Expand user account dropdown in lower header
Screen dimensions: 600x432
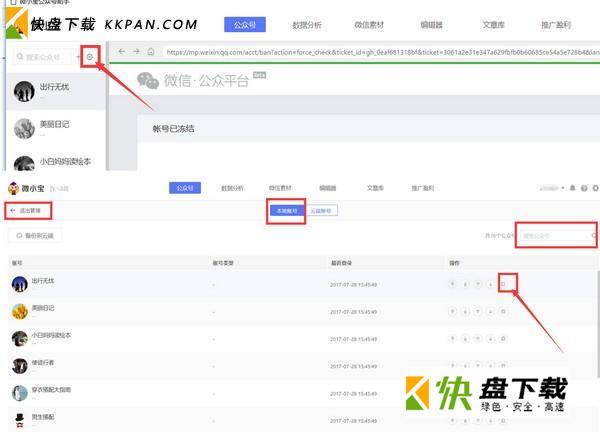tap(552, 188)
